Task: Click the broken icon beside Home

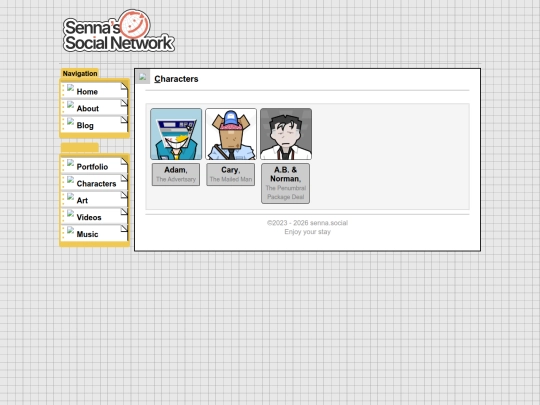Action: 70,88
